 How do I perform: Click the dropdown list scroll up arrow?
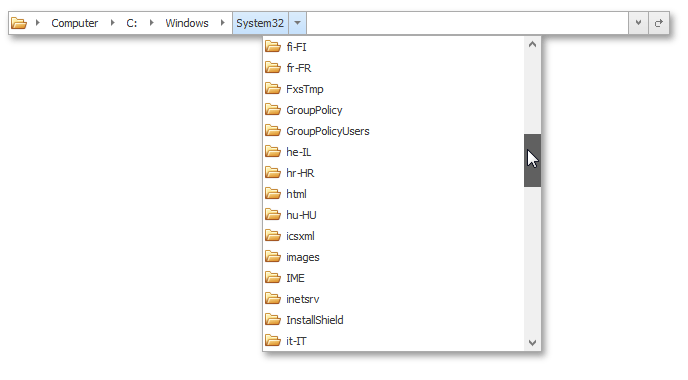click(x=532, y=44)
